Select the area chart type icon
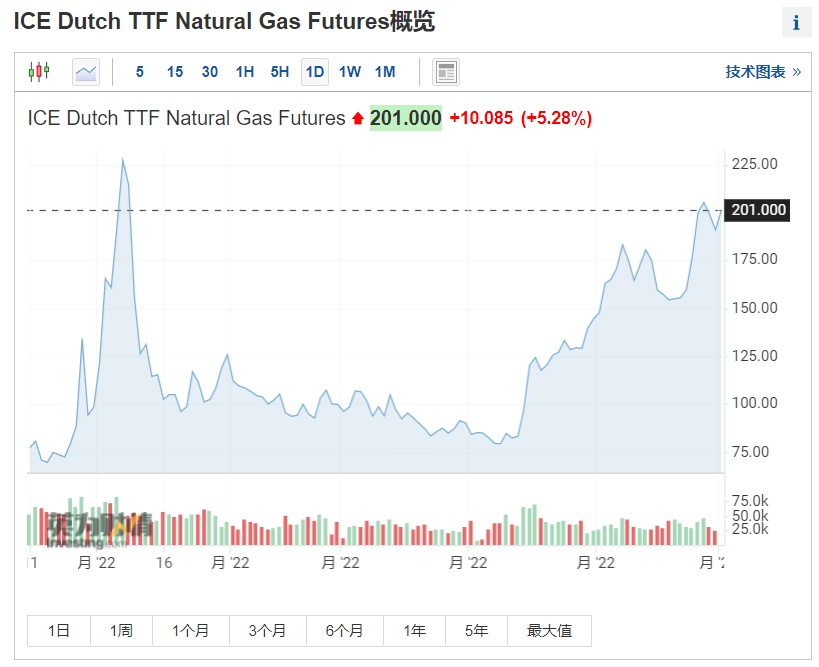The width and height of the screenshot is (819, 667). coord(86,72)
